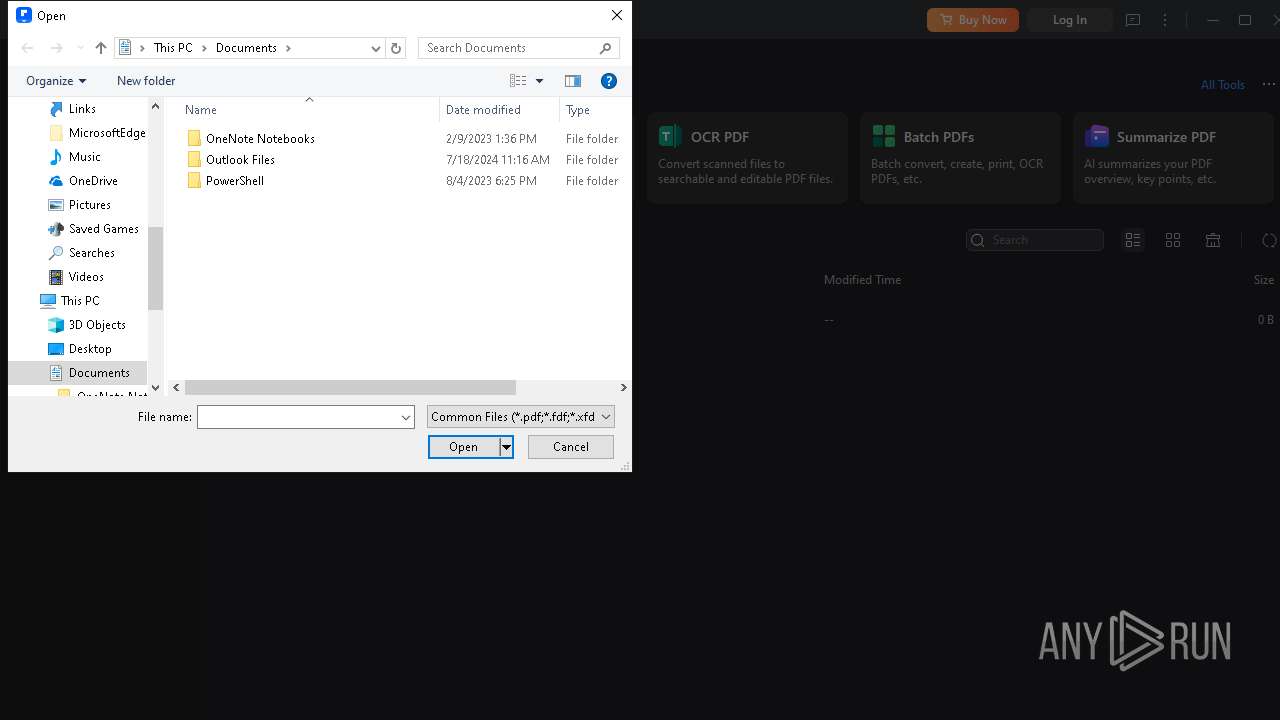Expand the address bar history dropdown
This screenshot has height=720, width=1280.
(376, 48)
